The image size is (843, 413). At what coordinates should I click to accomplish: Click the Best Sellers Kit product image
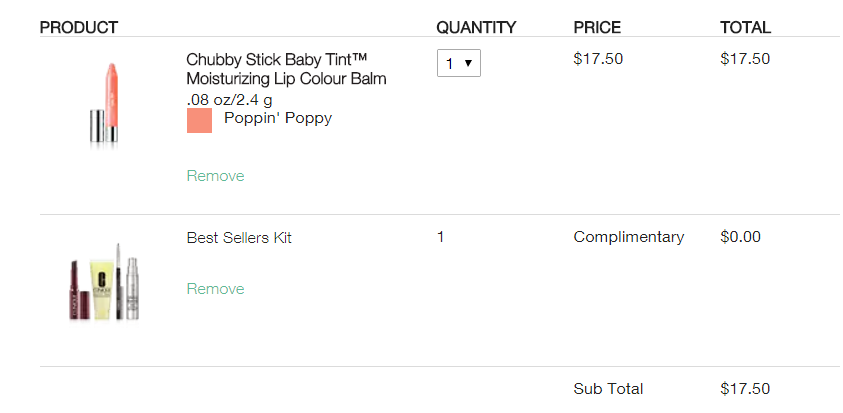pos(105,283)
